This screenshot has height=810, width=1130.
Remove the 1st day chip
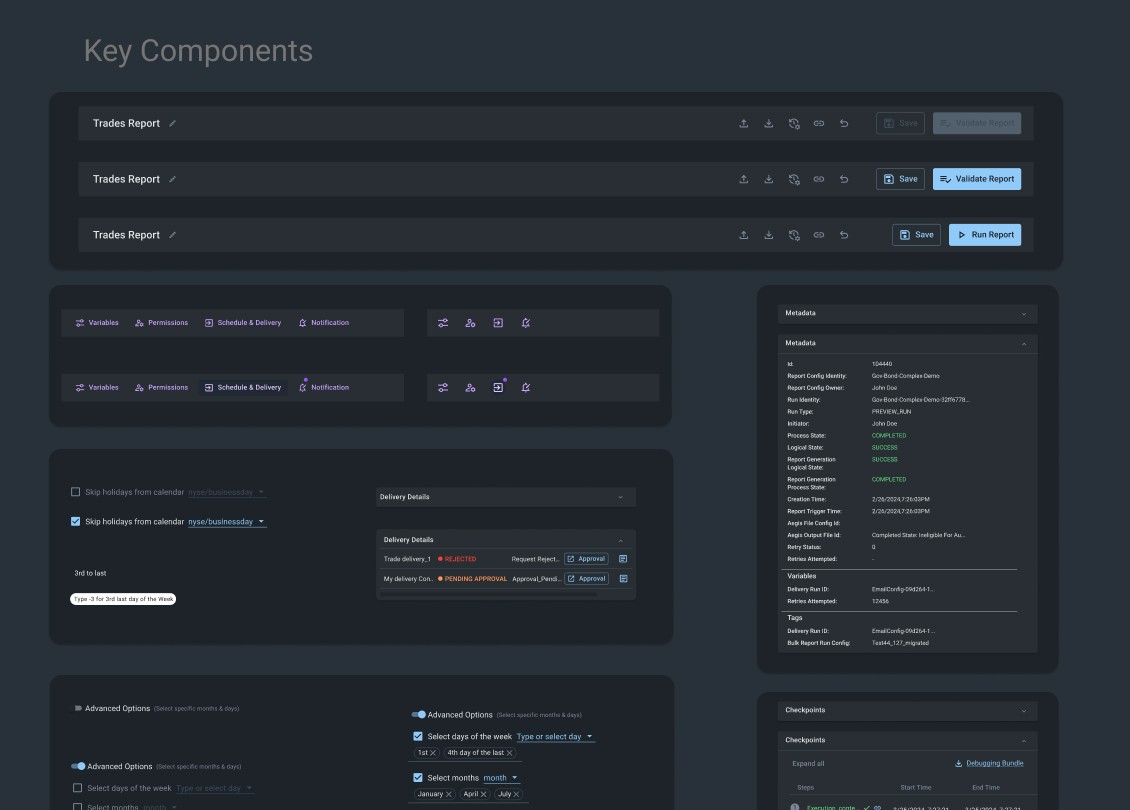433,753
